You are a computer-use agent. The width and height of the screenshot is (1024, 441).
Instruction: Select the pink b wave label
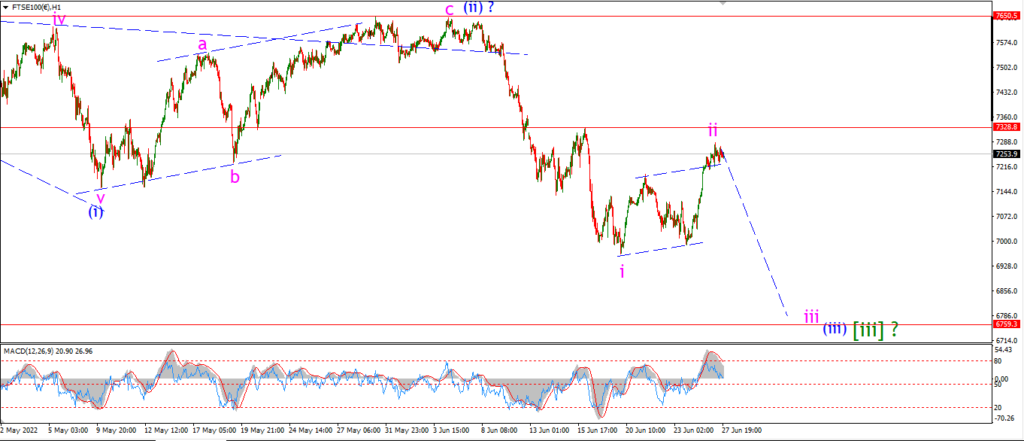click(x=234, y=176)
